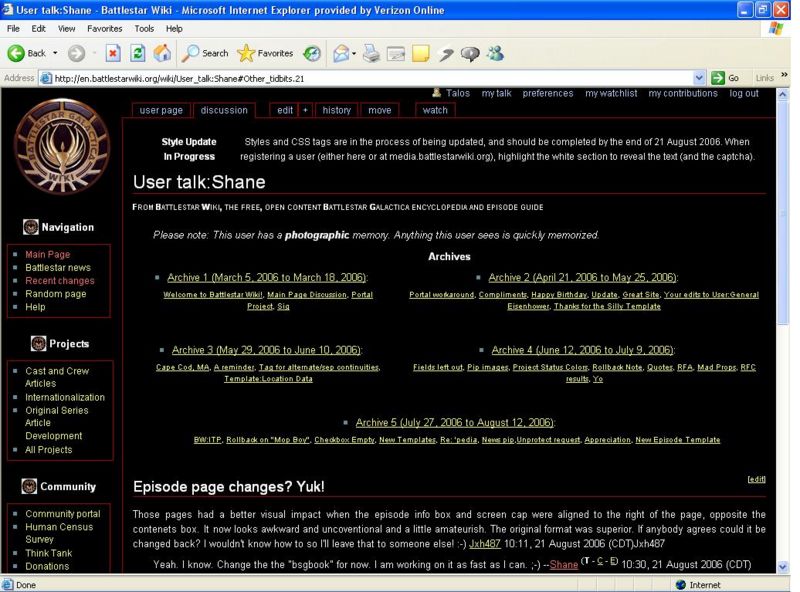Switch to the history tab of the wiki page
Screen dimensions: 800x592
pos(336,110)
